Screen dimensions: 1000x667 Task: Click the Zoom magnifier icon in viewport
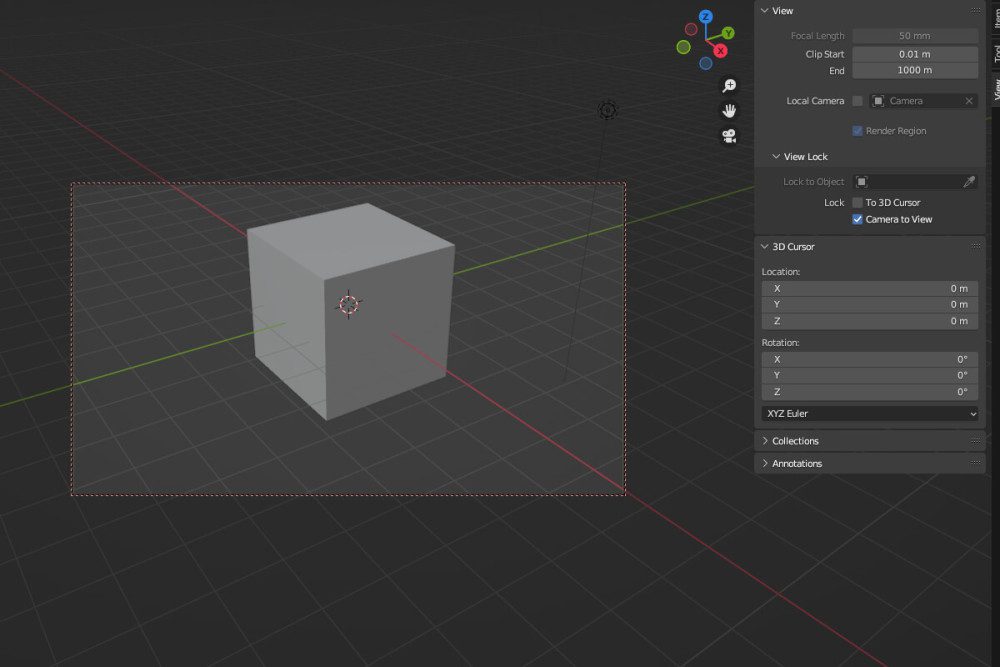[x=729, y=85]
